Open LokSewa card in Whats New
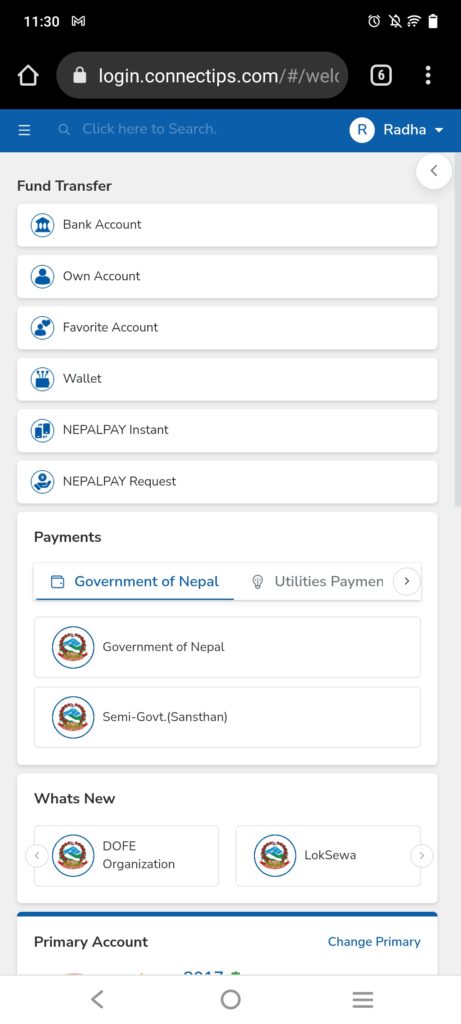This screenshot has width=461, height=1024. tap(328, 856)
